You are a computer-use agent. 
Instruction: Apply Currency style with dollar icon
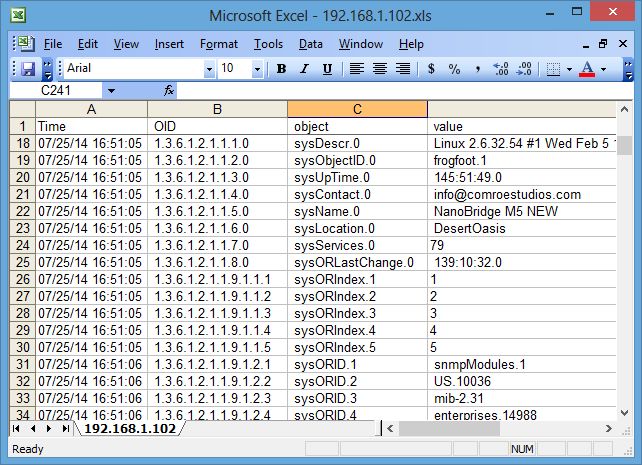coord(431,69)
